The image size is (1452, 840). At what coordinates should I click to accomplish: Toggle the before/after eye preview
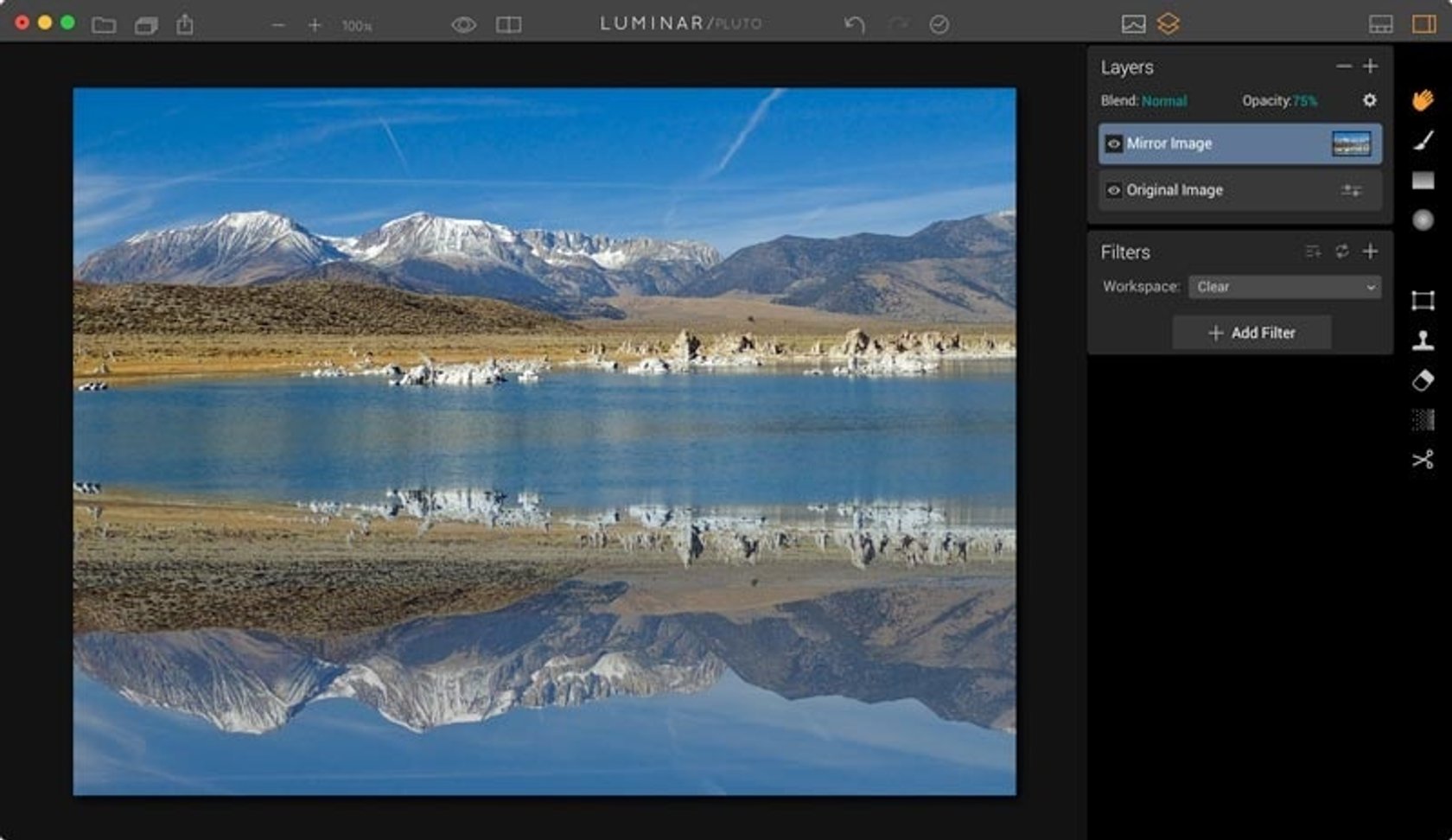click(x=463, y=23)
